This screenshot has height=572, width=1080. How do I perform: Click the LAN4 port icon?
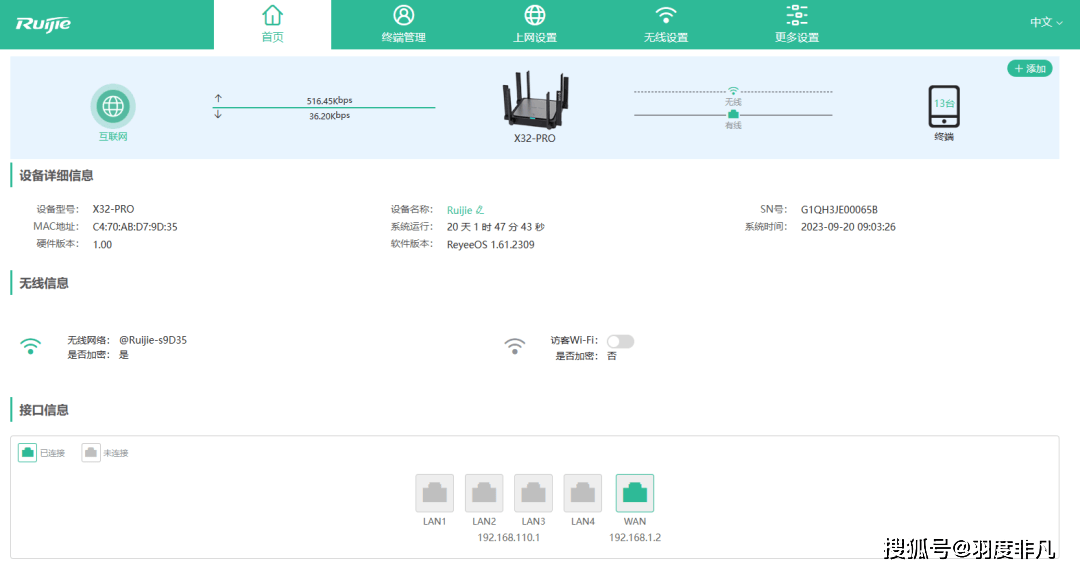583,493
